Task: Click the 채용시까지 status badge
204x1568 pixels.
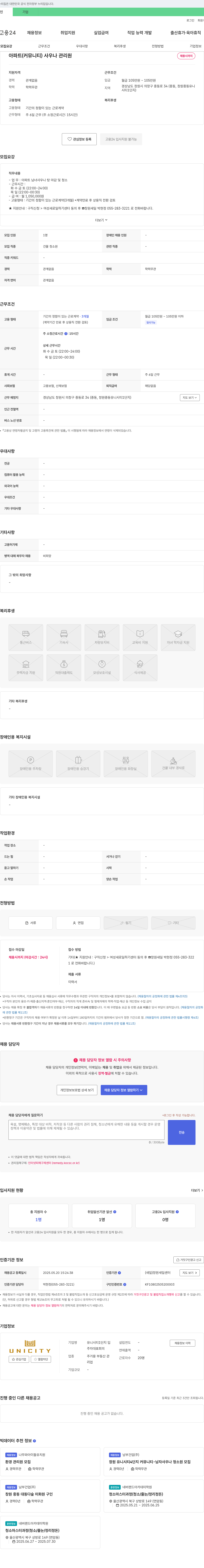Action: 186,56
